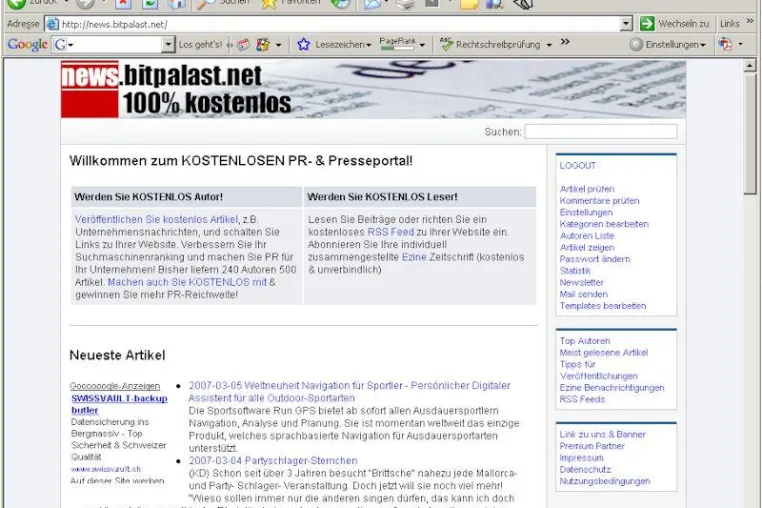Click the colorful Google toolbar send-to icon

click(263, 45)
